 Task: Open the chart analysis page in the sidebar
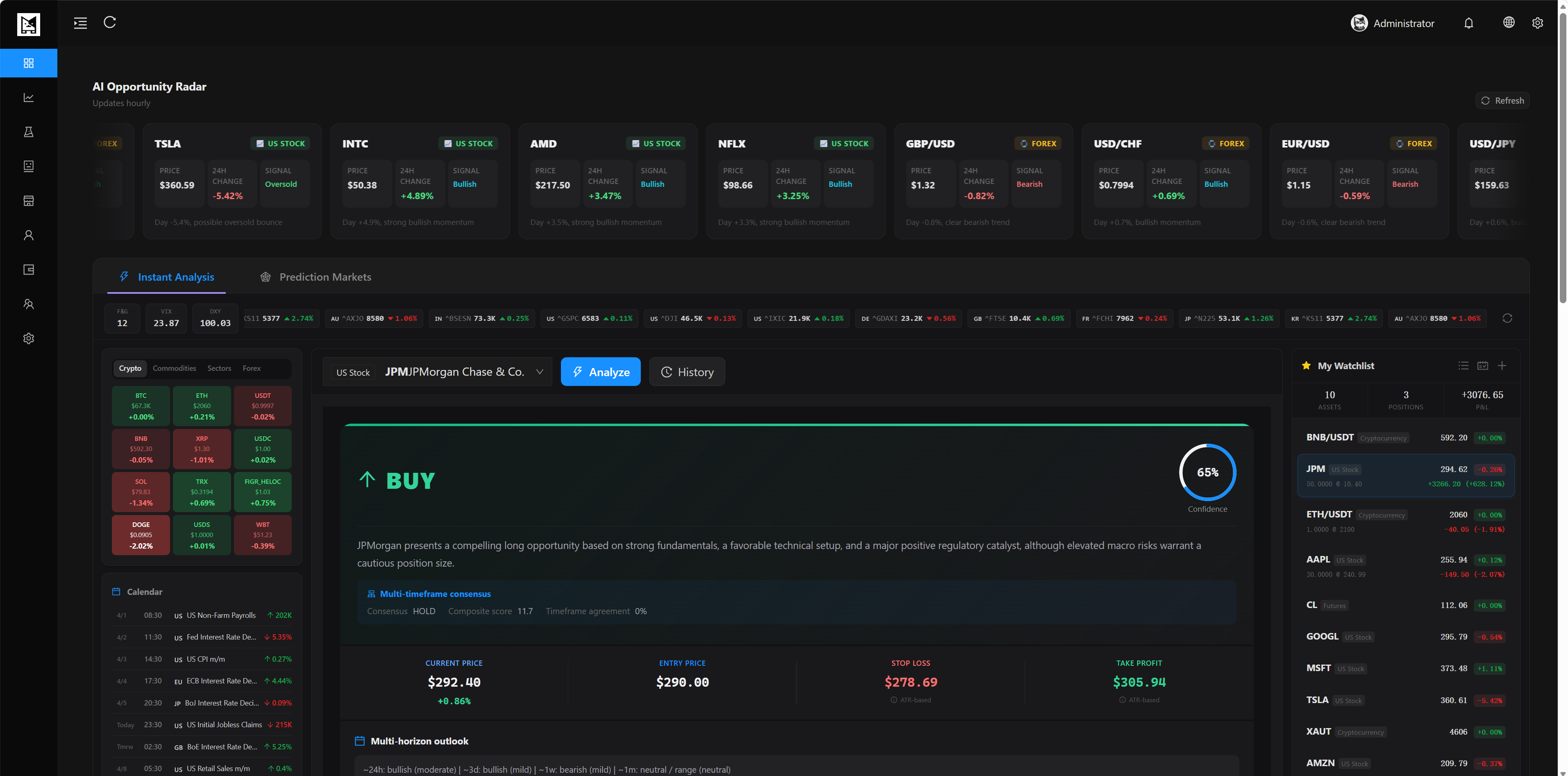29,98
